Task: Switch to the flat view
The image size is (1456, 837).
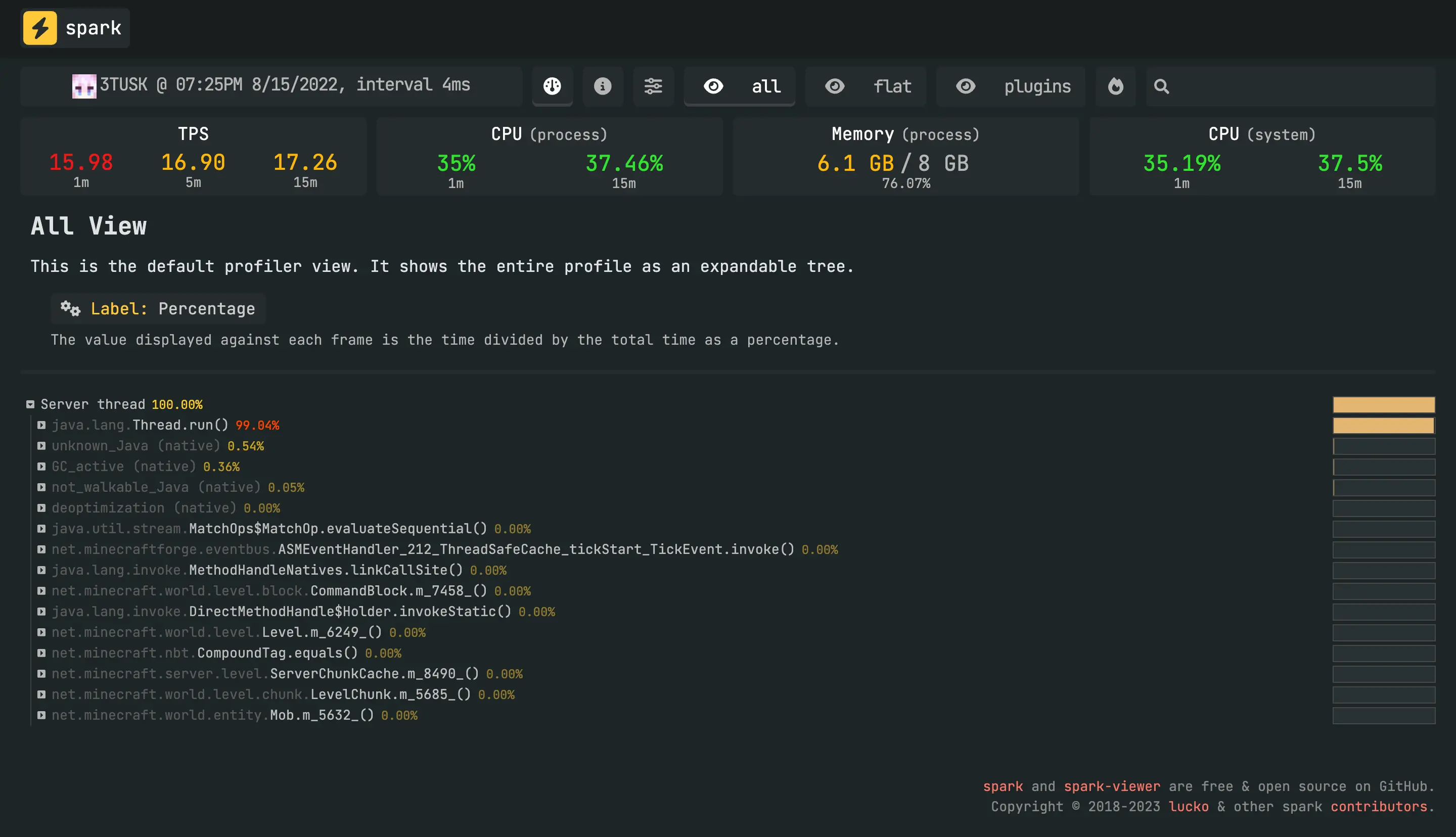Action: (866, 86)
